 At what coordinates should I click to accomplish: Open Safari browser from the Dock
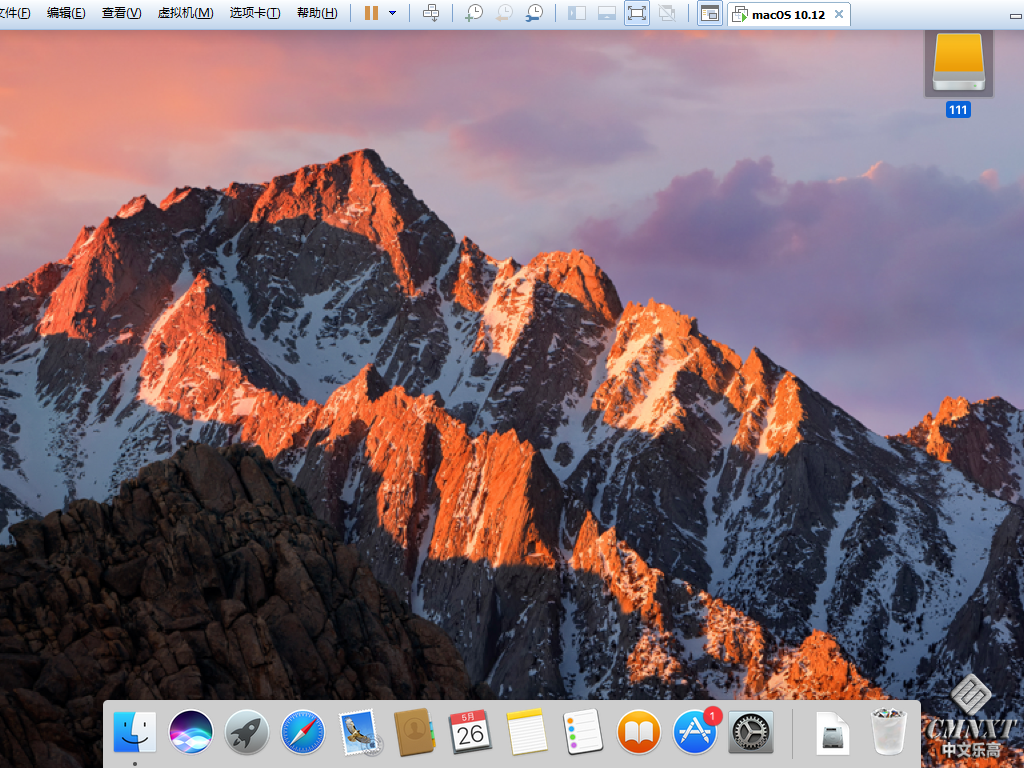point(302,732)
